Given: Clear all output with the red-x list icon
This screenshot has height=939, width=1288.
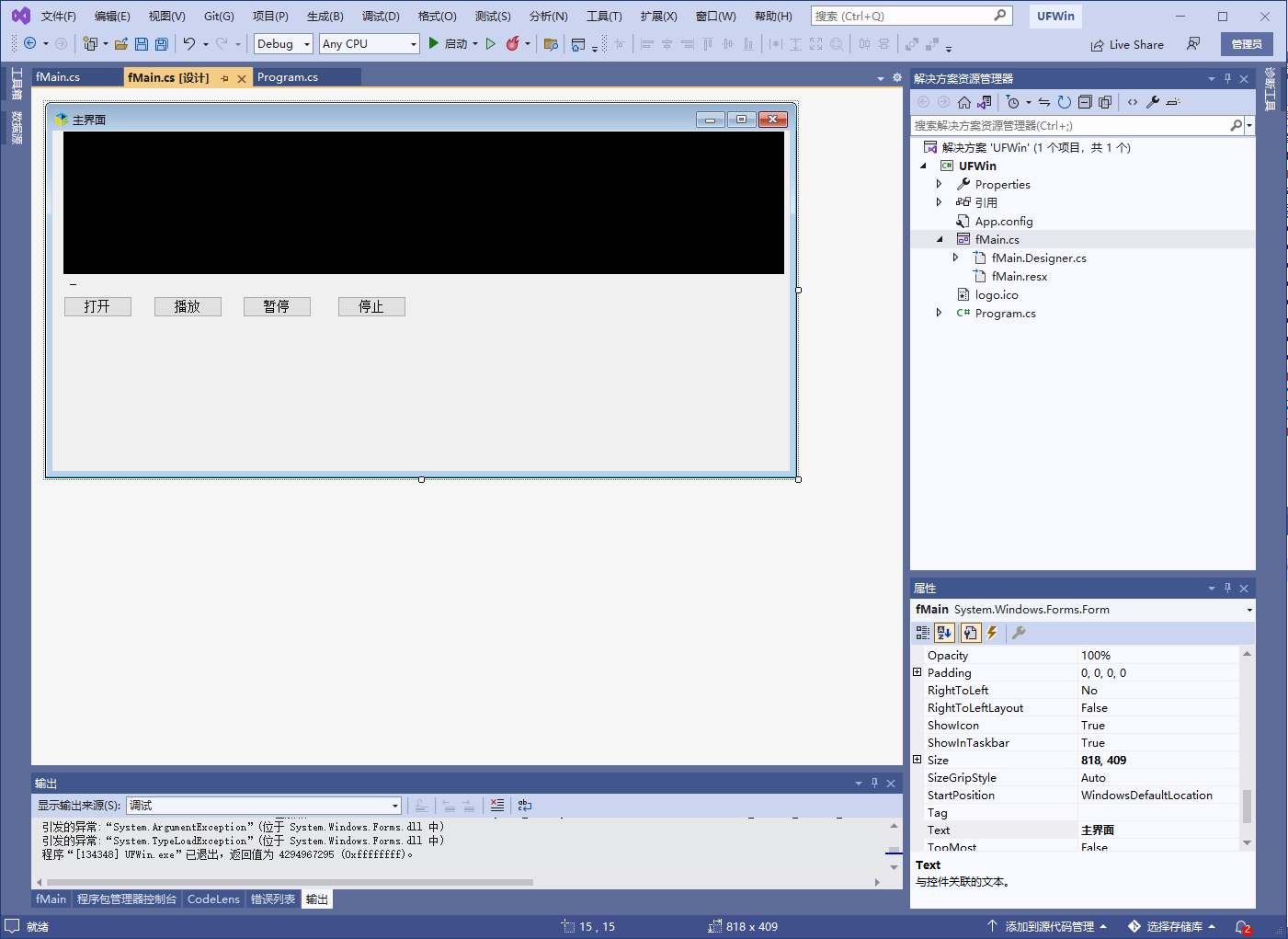Looking at the screenshot, I should tap(497, 806).
